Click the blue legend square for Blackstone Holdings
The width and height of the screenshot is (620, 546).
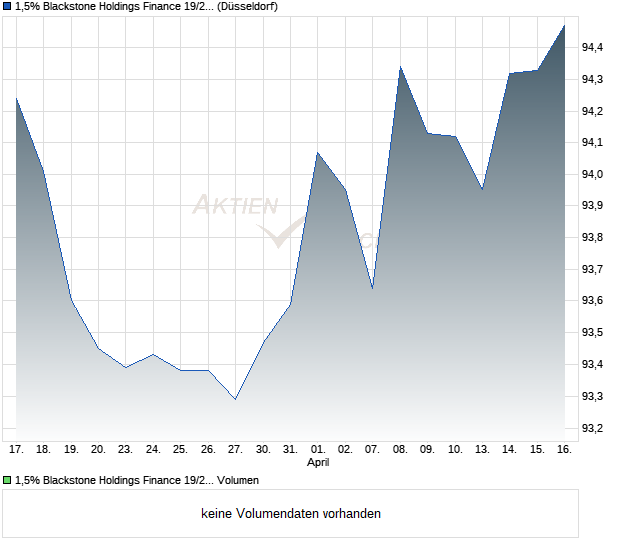pyautogui.click(x=7, y=6)
